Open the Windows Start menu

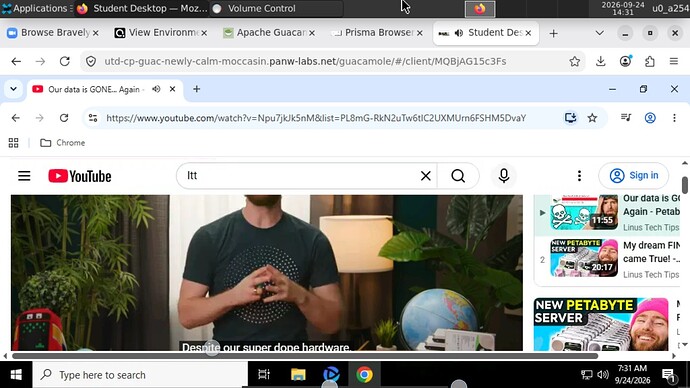[x=16, y=375]
